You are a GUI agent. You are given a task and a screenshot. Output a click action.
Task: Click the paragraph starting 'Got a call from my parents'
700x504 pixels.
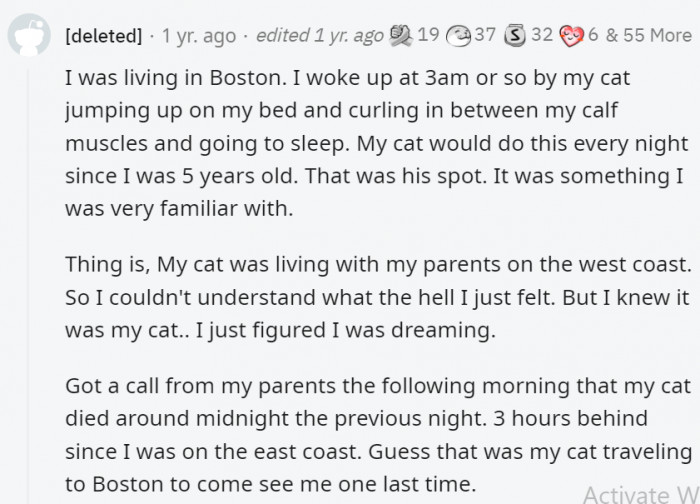[x=379, y=435]
